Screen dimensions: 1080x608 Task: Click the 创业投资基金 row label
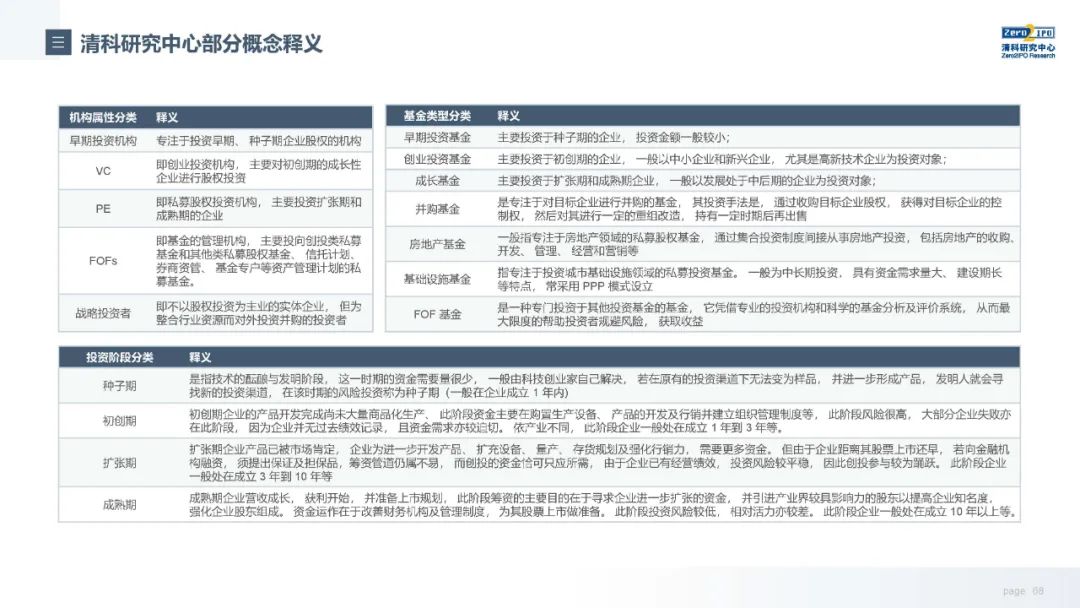click(x=437, y=159)
